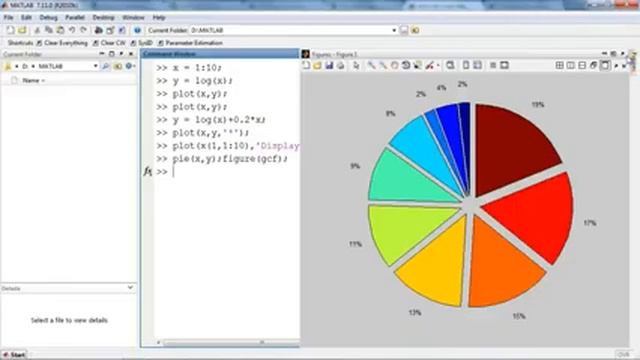Open the Parallel menu
Image resolution: width=640 pixels, height=360 pixels.
click(x=75, y=18)
